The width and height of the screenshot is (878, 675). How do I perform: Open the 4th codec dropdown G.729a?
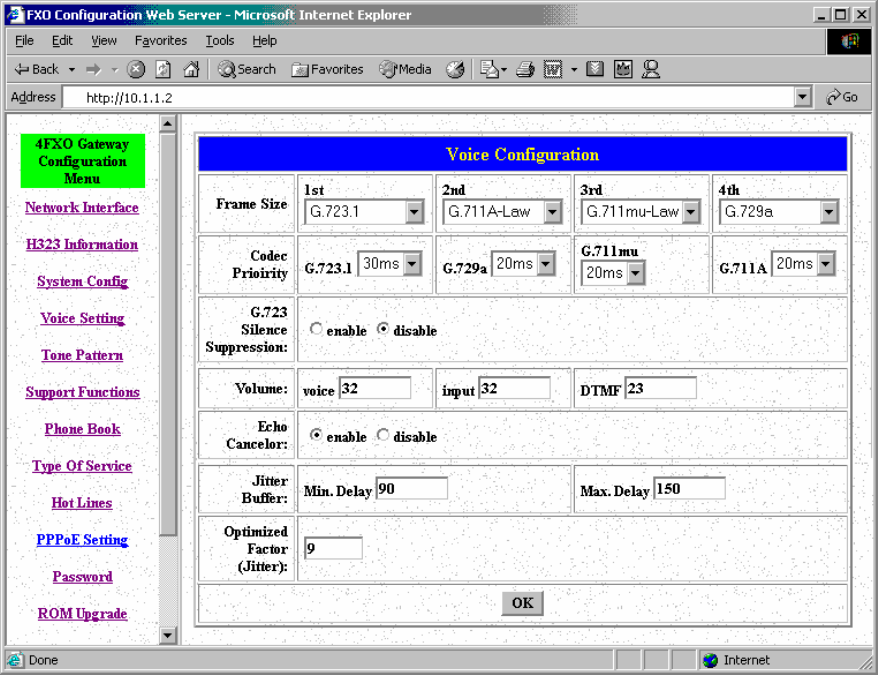(x=828, y=212)
